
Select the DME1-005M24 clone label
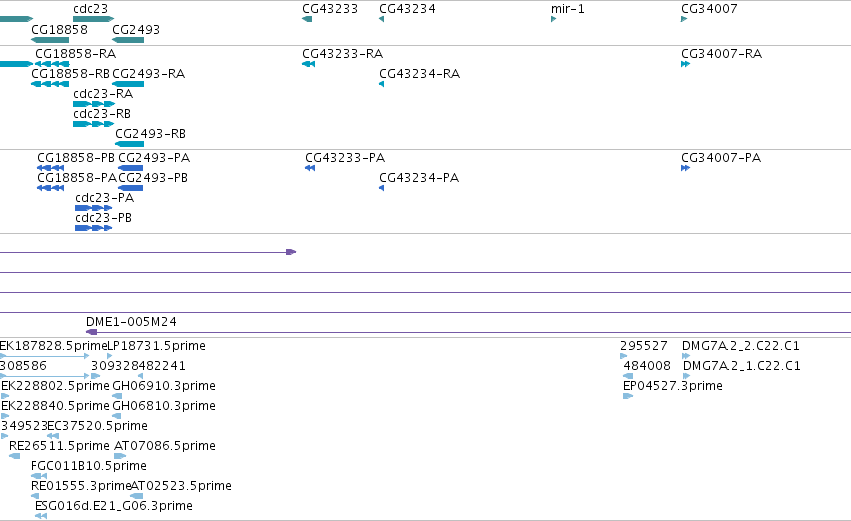(131, 322)
